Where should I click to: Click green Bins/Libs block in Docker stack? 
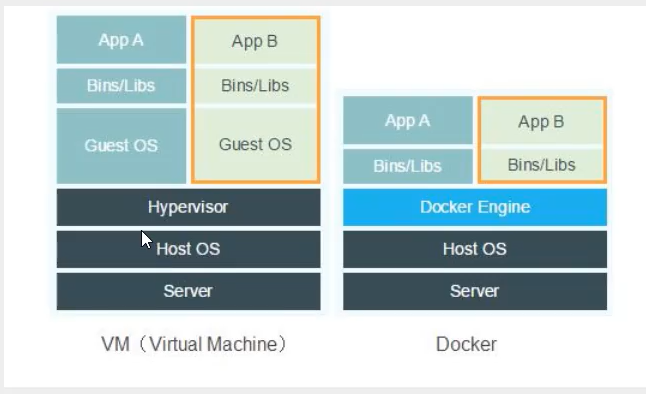[x=542, y=165]
